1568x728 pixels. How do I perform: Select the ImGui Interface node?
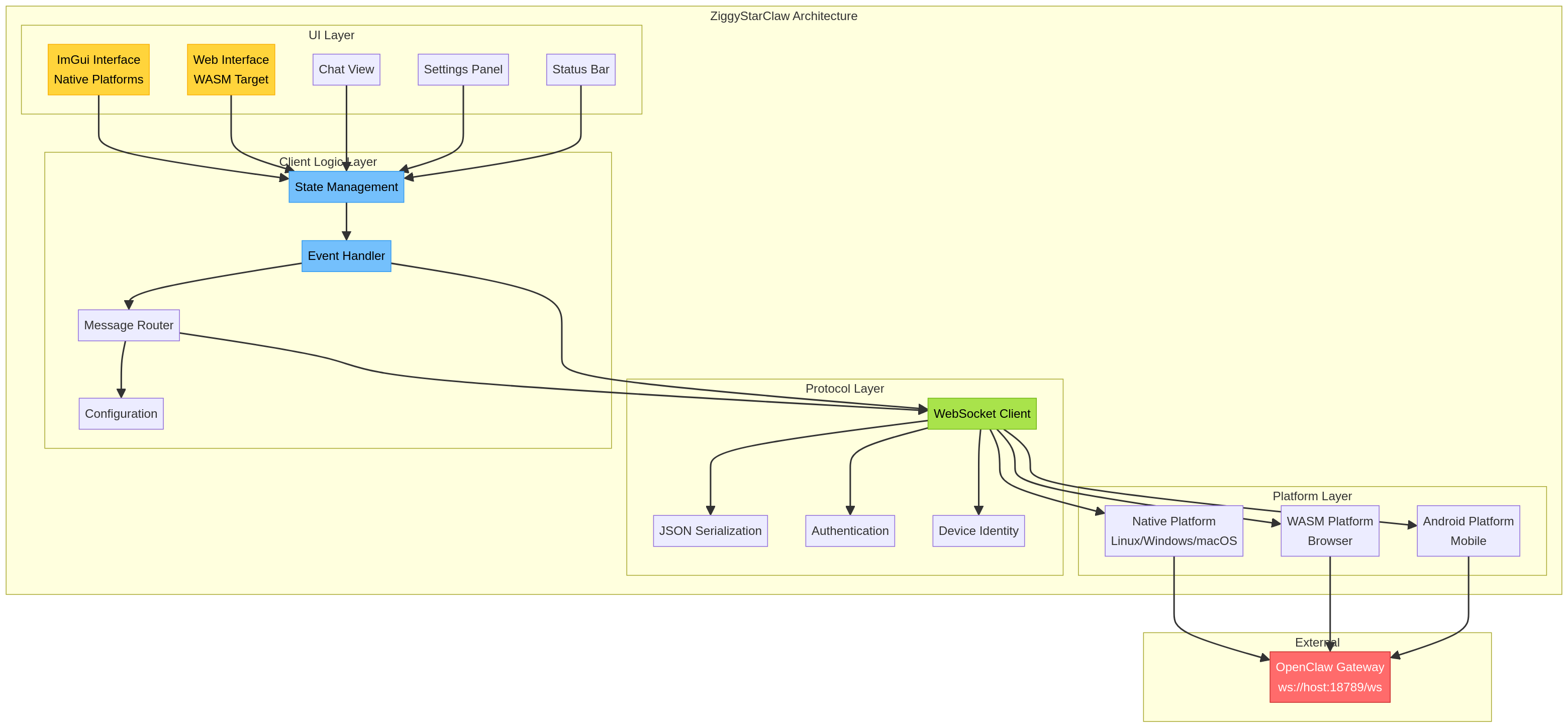[x=99, y=69]
